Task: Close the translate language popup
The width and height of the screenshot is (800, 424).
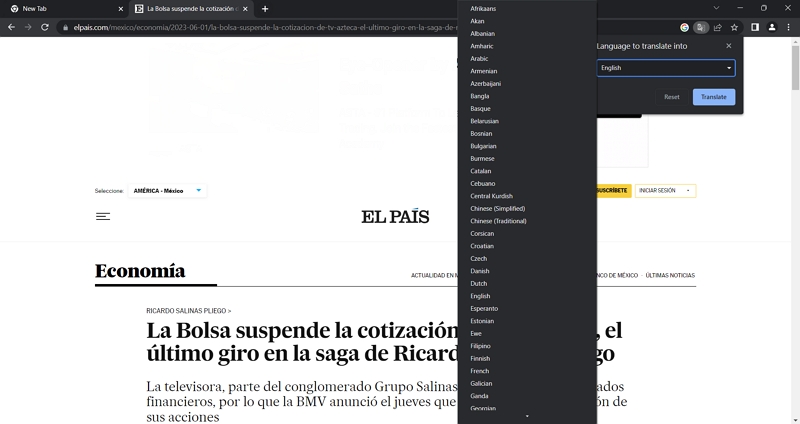Action: point(729,46)
